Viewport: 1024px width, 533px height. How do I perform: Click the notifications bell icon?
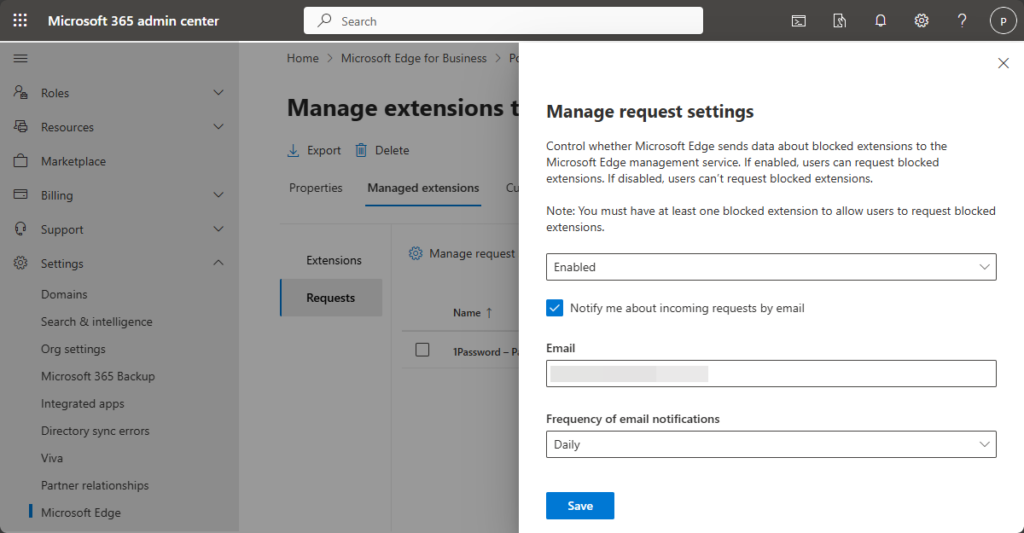pyautogui.click(x=880, y=21)
